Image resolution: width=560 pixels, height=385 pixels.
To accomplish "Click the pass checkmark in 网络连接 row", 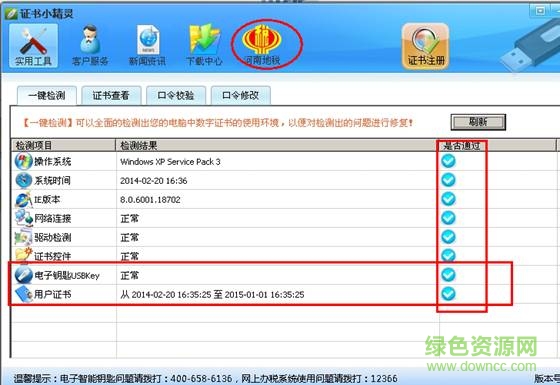I will [448, 218].
